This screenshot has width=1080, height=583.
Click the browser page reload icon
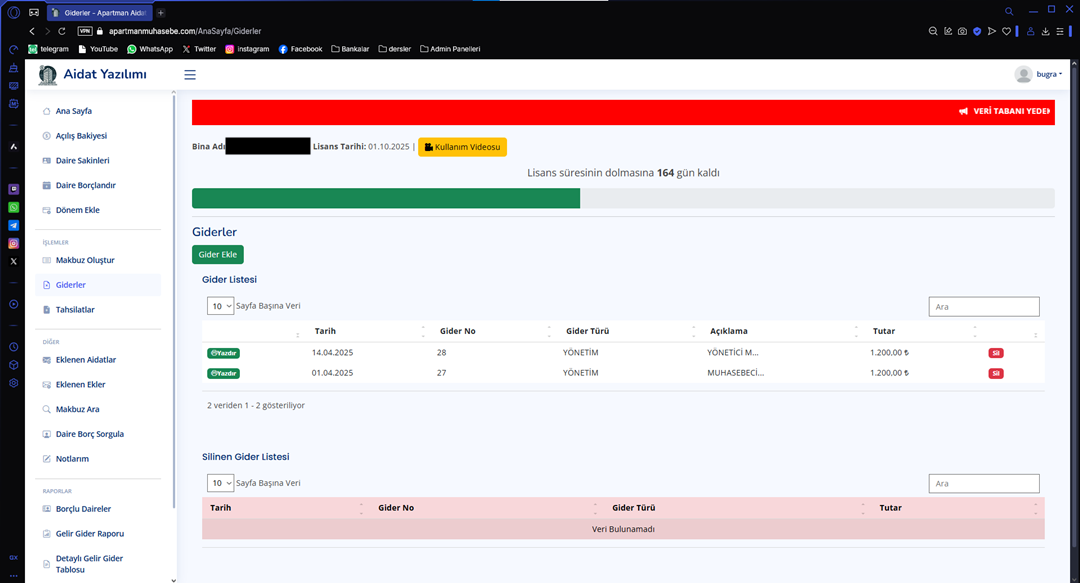pos(62,31)
